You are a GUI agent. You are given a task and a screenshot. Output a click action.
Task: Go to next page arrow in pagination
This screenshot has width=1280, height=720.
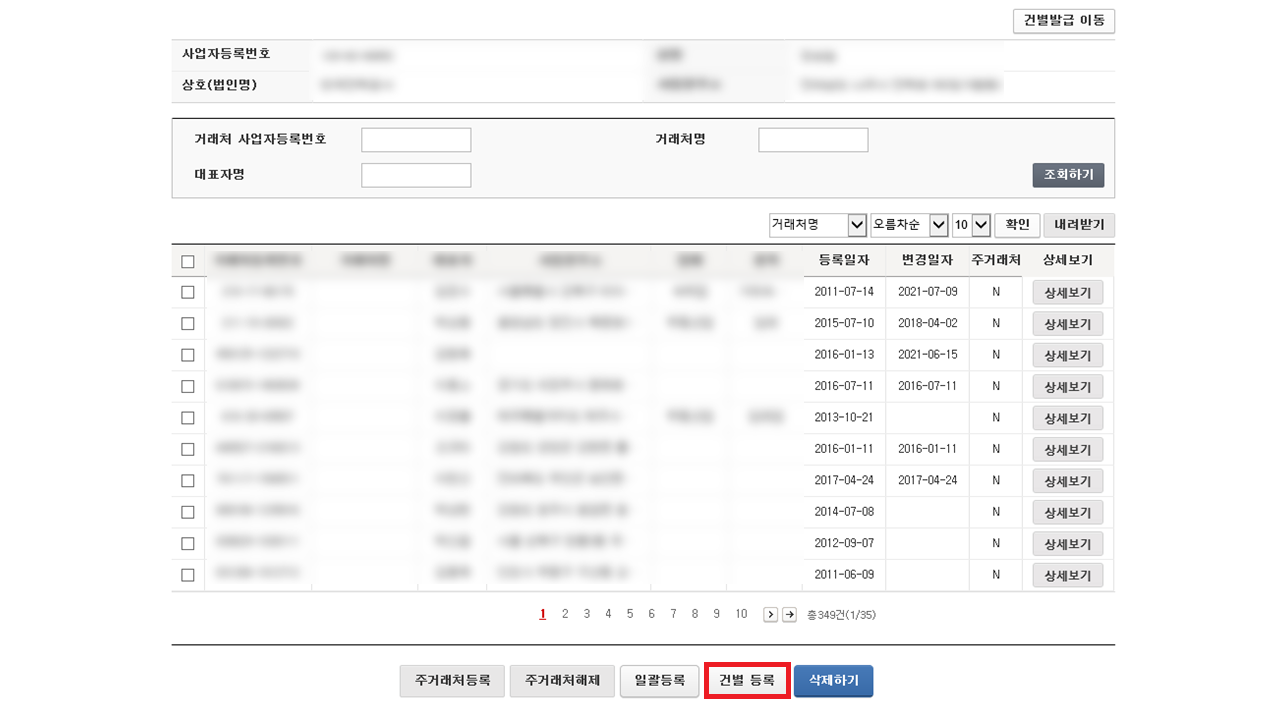[770, 614]
